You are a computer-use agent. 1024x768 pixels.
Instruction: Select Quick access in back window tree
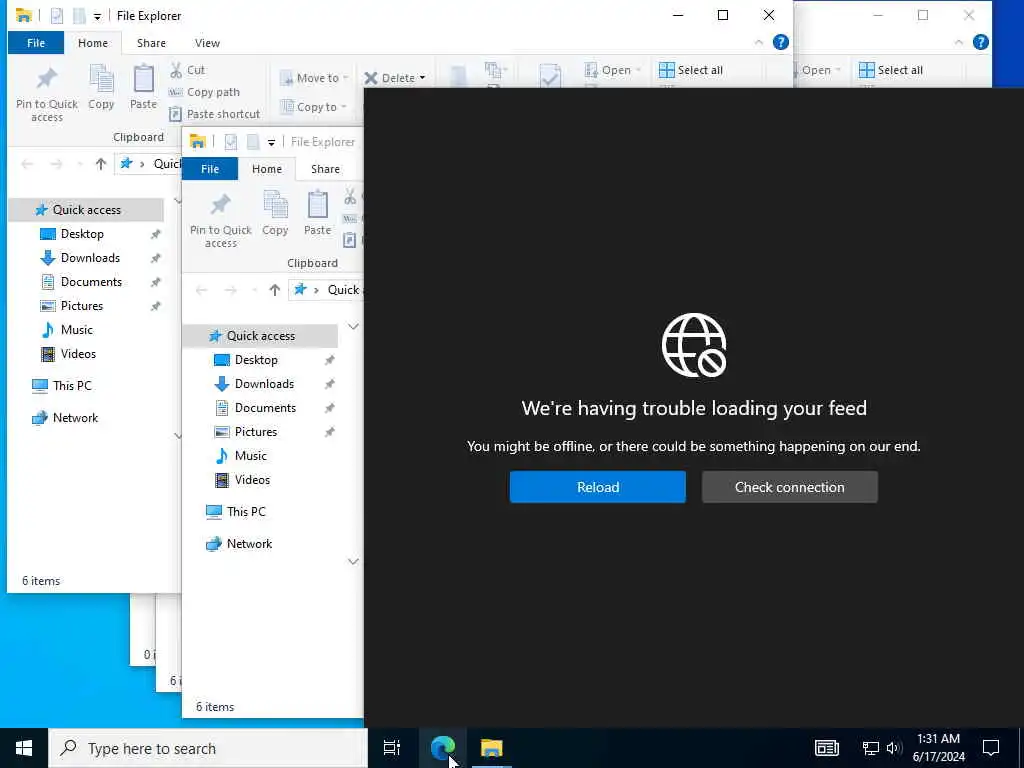tap(86, 210)
